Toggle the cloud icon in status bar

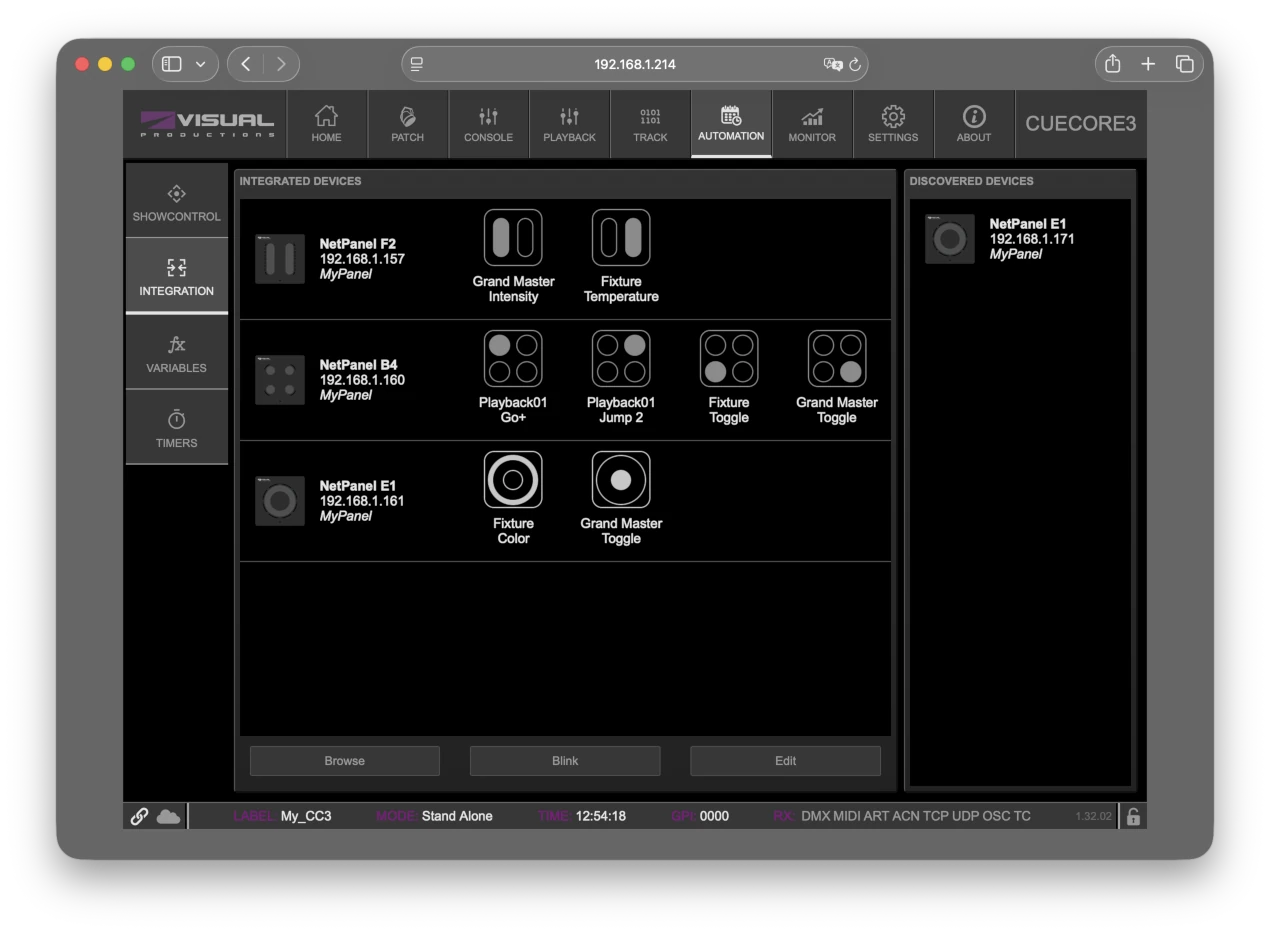tap(169, 816)
